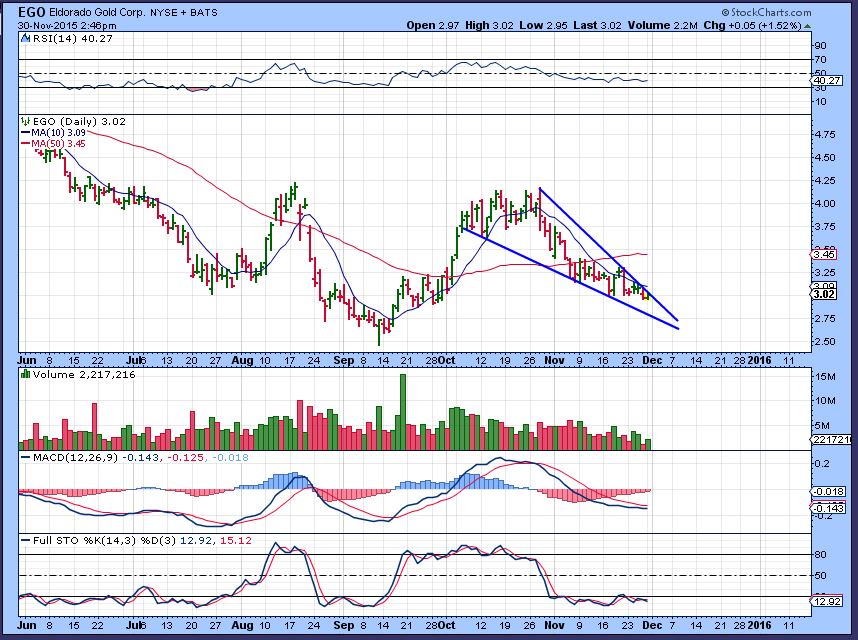Image resolution: width=858 pixels, height=640 pixels.
Task: Click the 'Volume 2,217,216' legend text
Action: 84,375
